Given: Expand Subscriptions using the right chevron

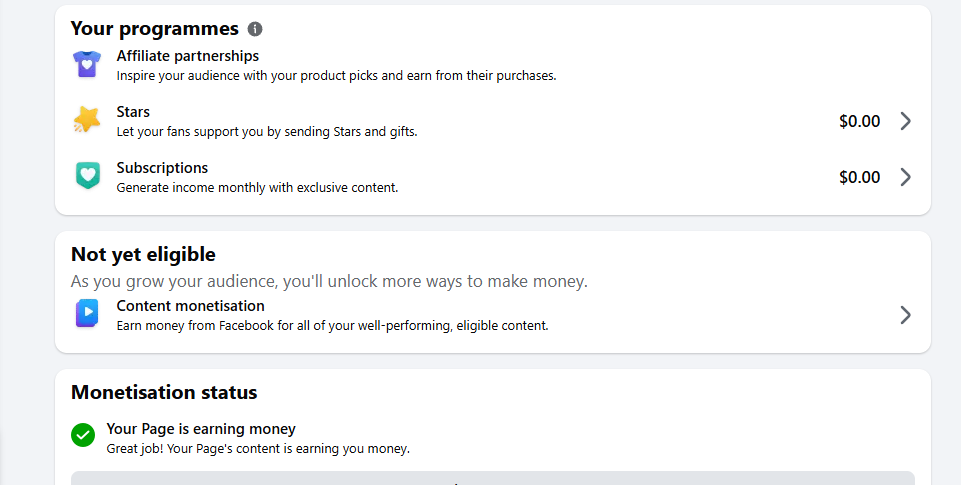Looking at the screenshot, I should tap(905, 177).
